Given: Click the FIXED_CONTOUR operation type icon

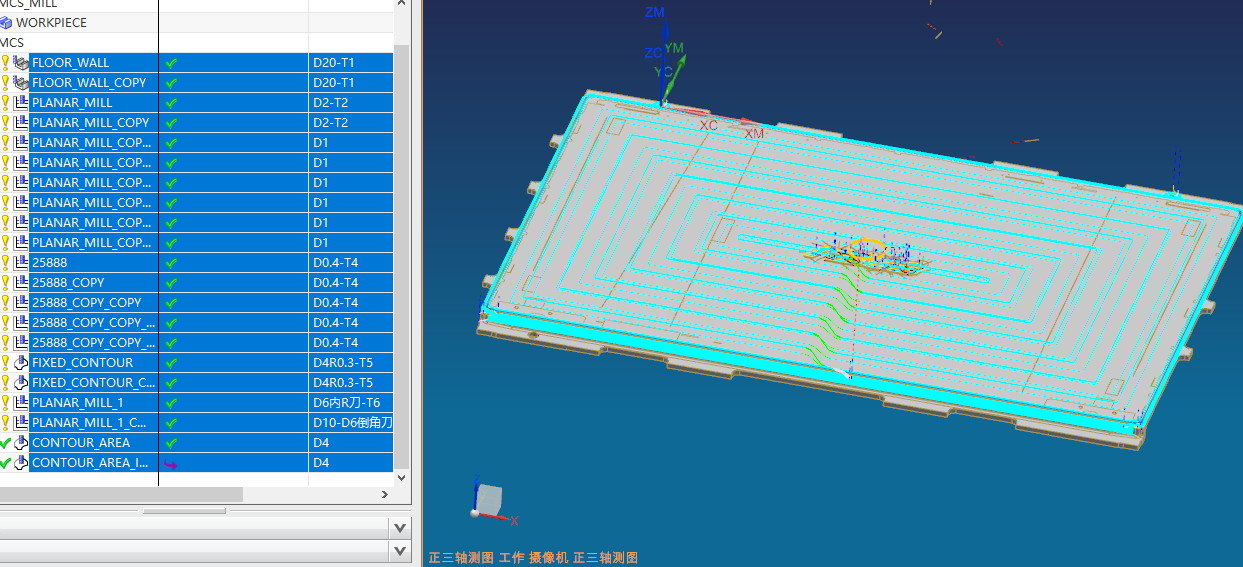Looking at the screenshot, I should [21, 362].
